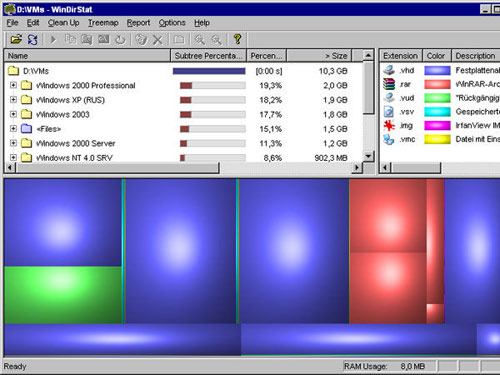Open the File menu
The width and height of the screenshot is (500, 375).
pyautogui.click(x=12, y=23)
